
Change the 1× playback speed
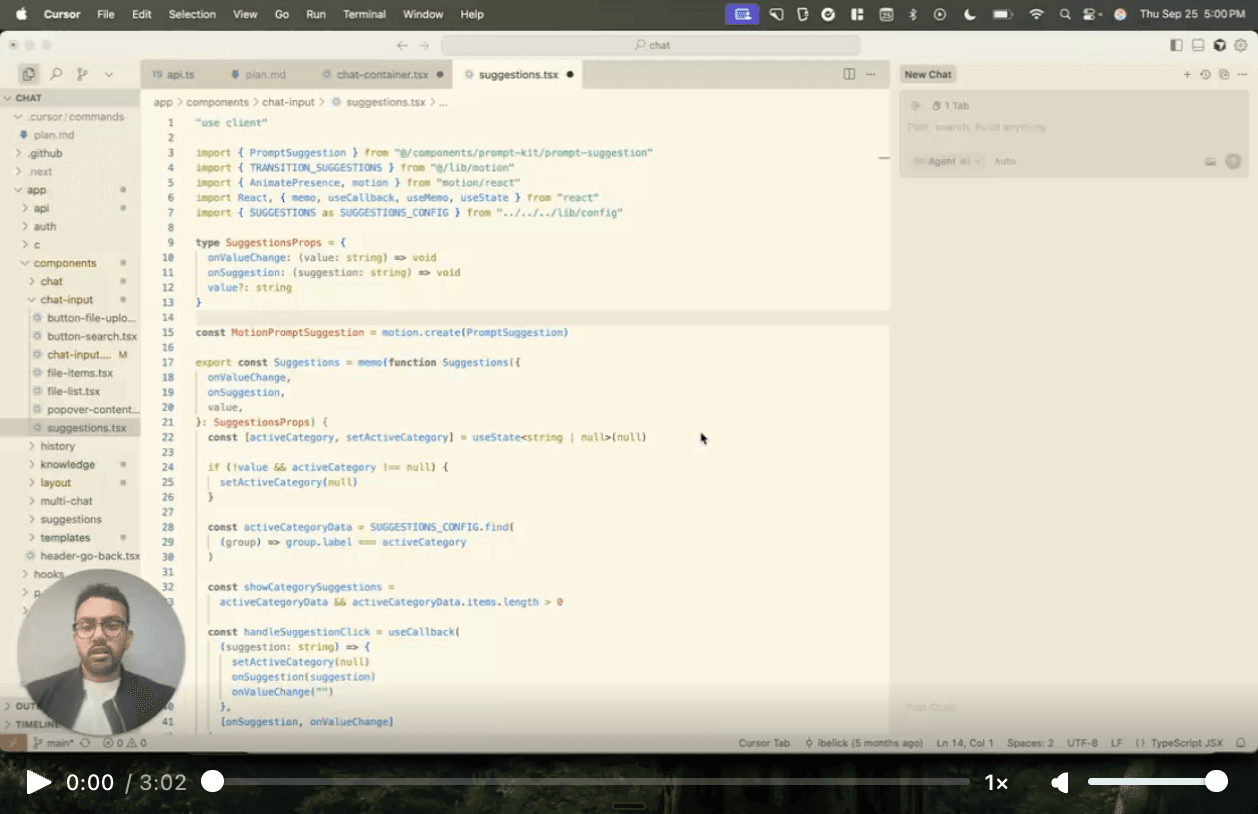[996, 782]
